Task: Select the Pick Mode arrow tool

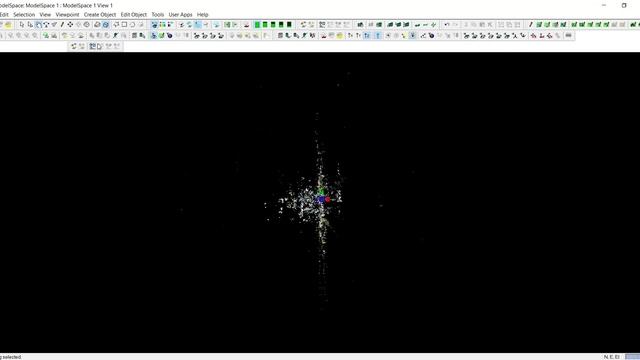Action: pos(22,25)
